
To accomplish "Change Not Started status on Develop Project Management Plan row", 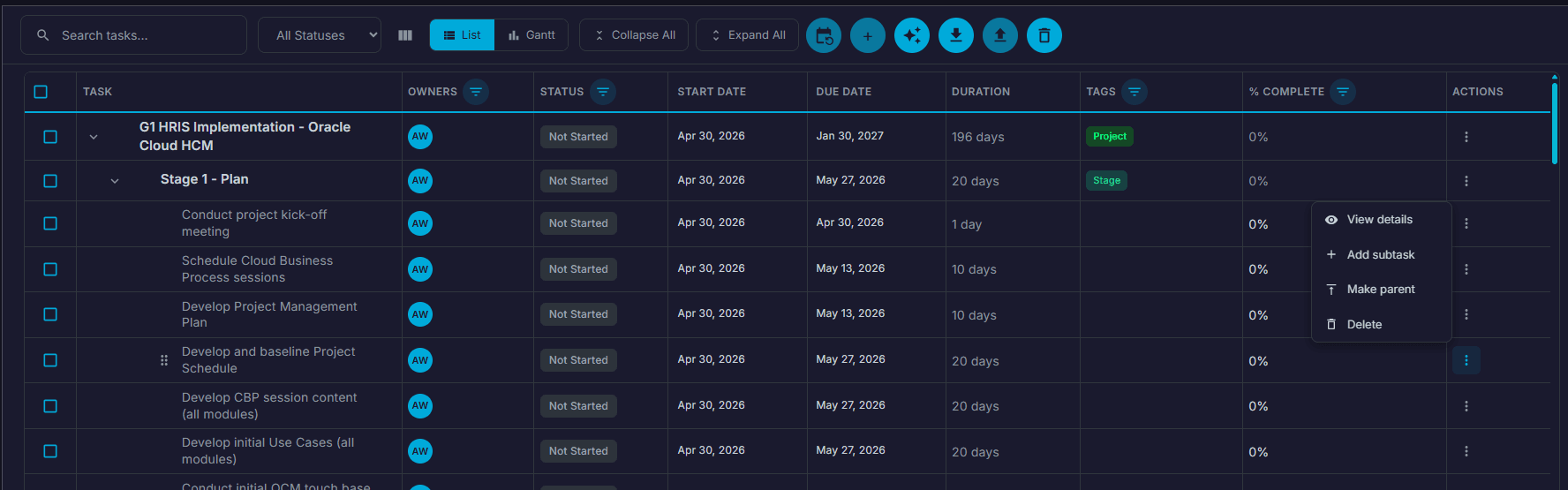I will [578, 314].
